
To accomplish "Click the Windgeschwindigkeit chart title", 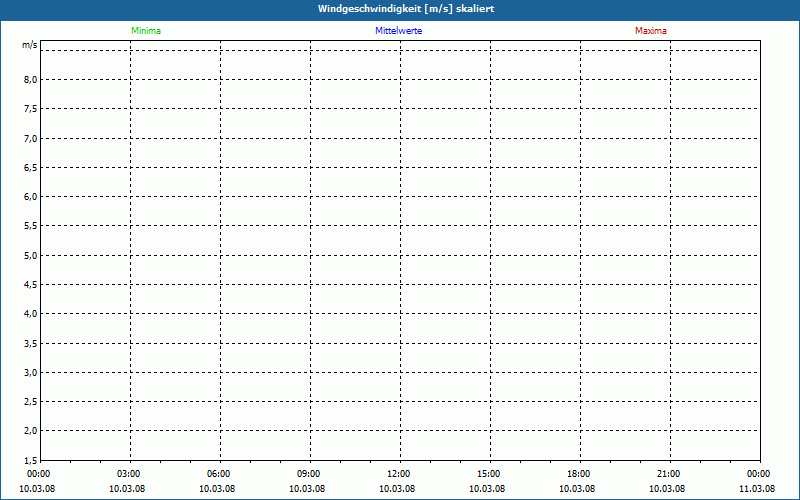I will tap(405, 8).
